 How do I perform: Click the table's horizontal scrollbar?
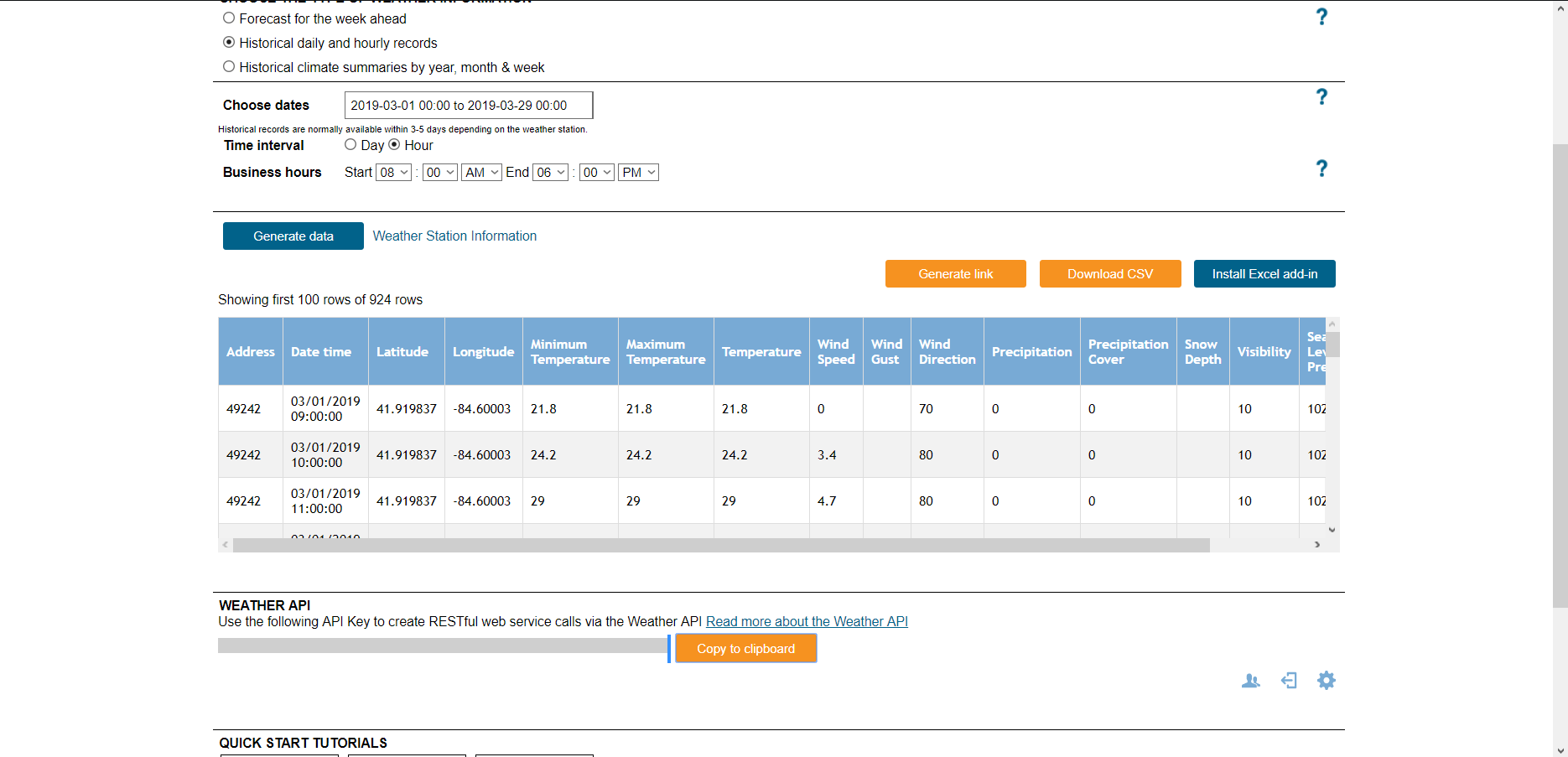point(721,546)
